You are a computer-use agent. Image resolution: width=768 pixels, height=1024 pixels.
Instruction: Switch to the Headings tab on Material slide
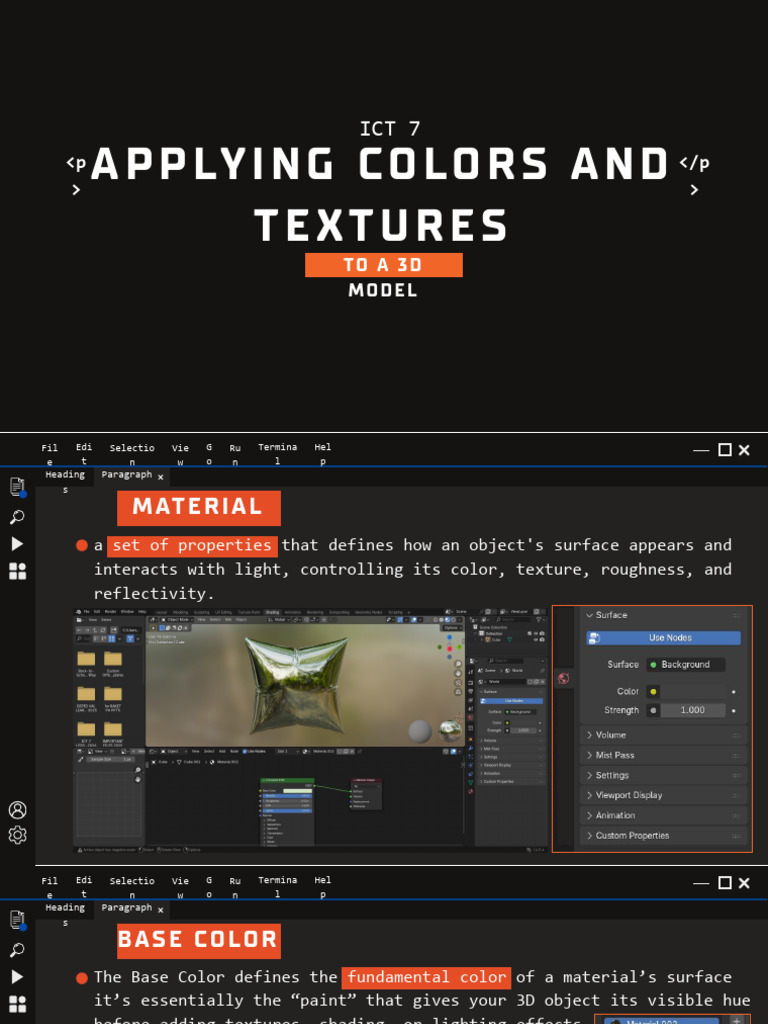coord(65,480)
